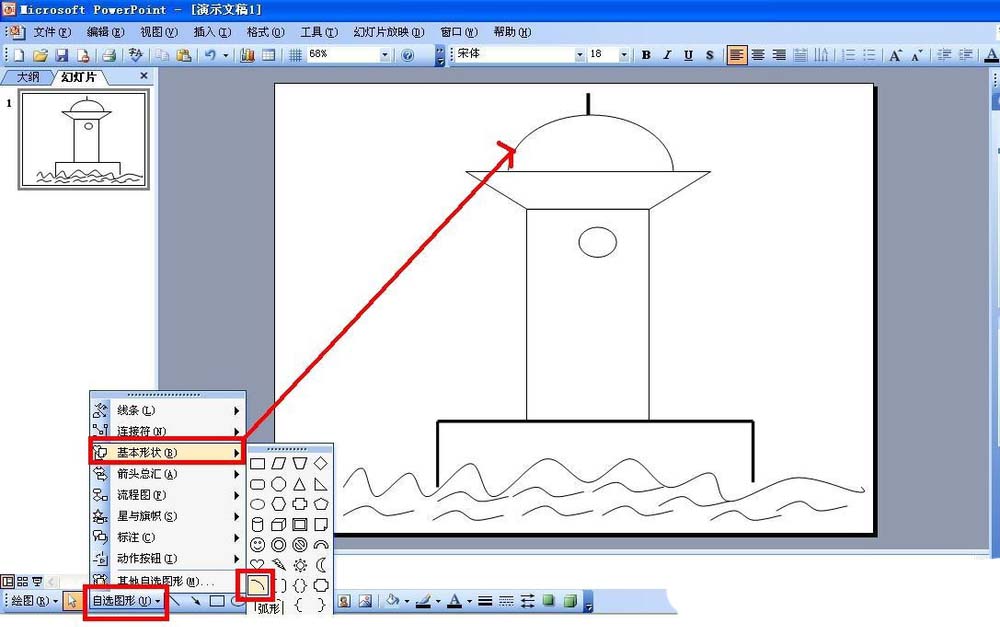Insert a picture from file on drawing toolbar

coord(365,601)
